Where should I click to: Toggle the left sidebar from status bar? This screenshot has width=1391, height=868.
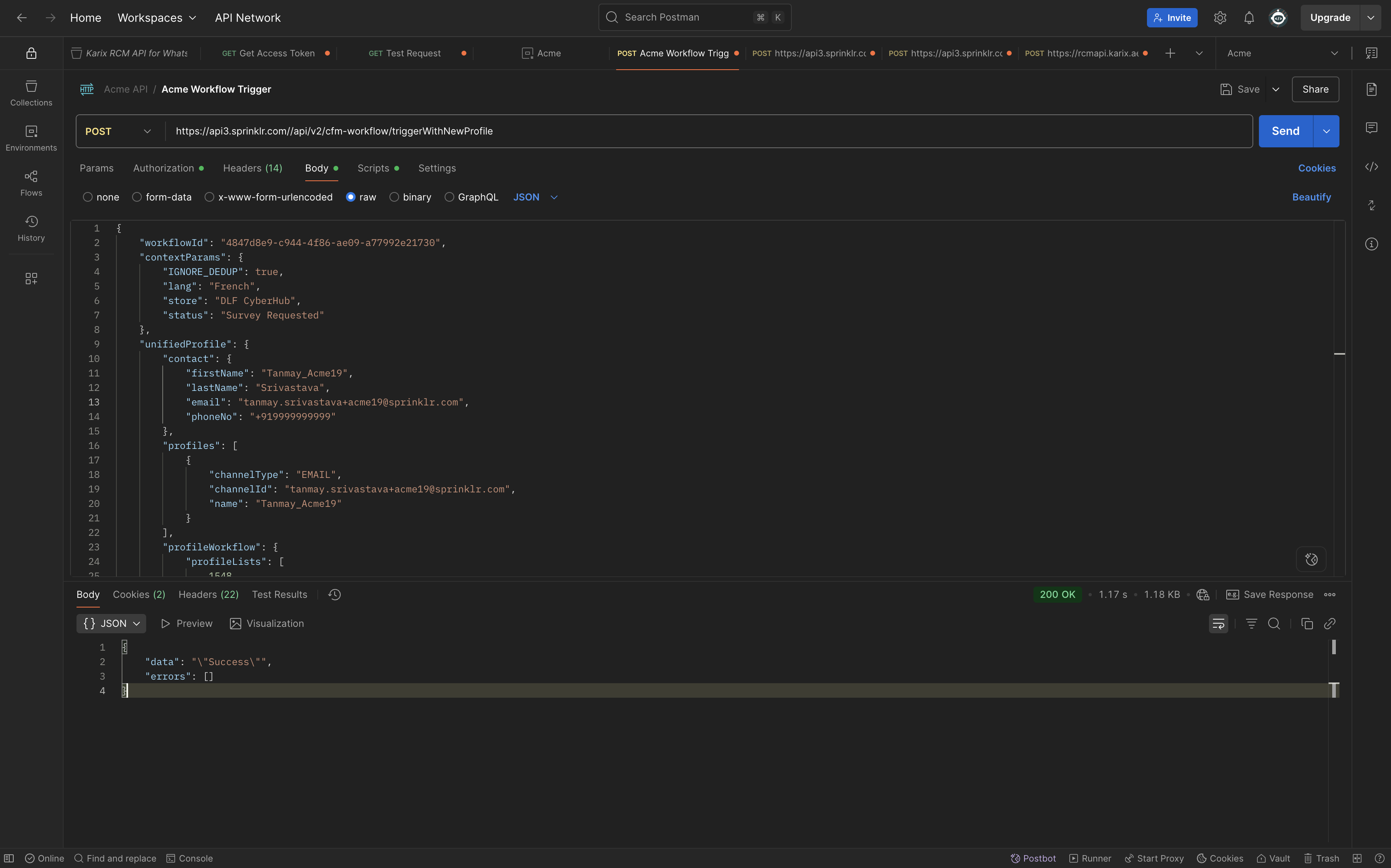[9, 858]
